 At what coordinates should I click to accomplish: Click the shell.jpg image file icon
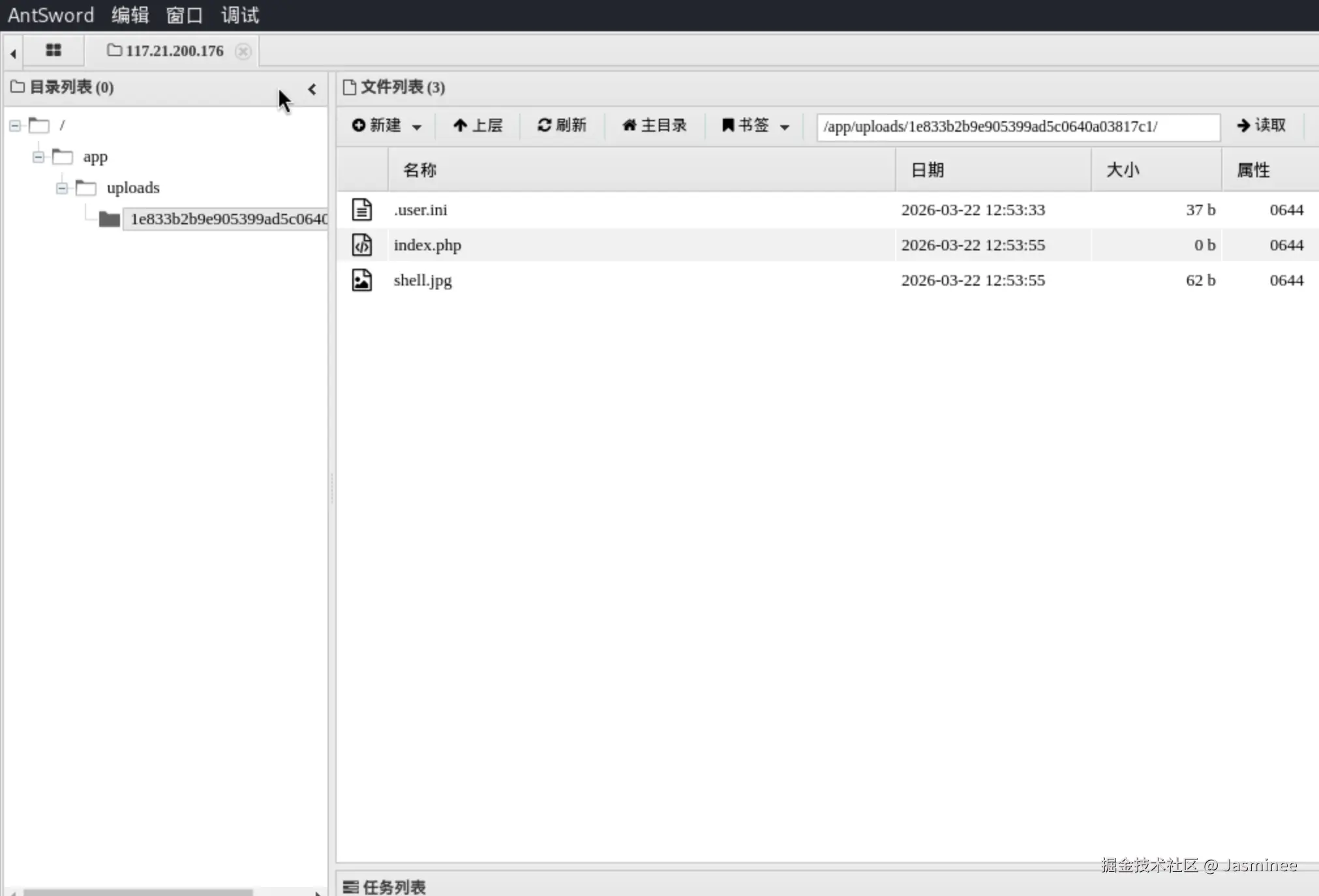362,280
